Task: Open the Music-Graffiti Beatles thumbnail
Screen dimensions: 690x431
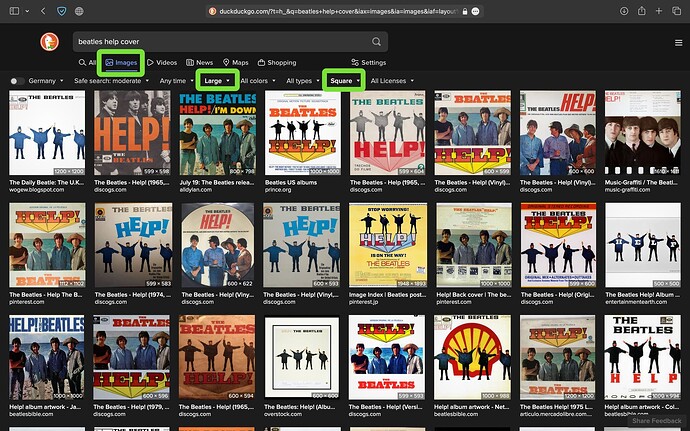Action: [643, 133]
